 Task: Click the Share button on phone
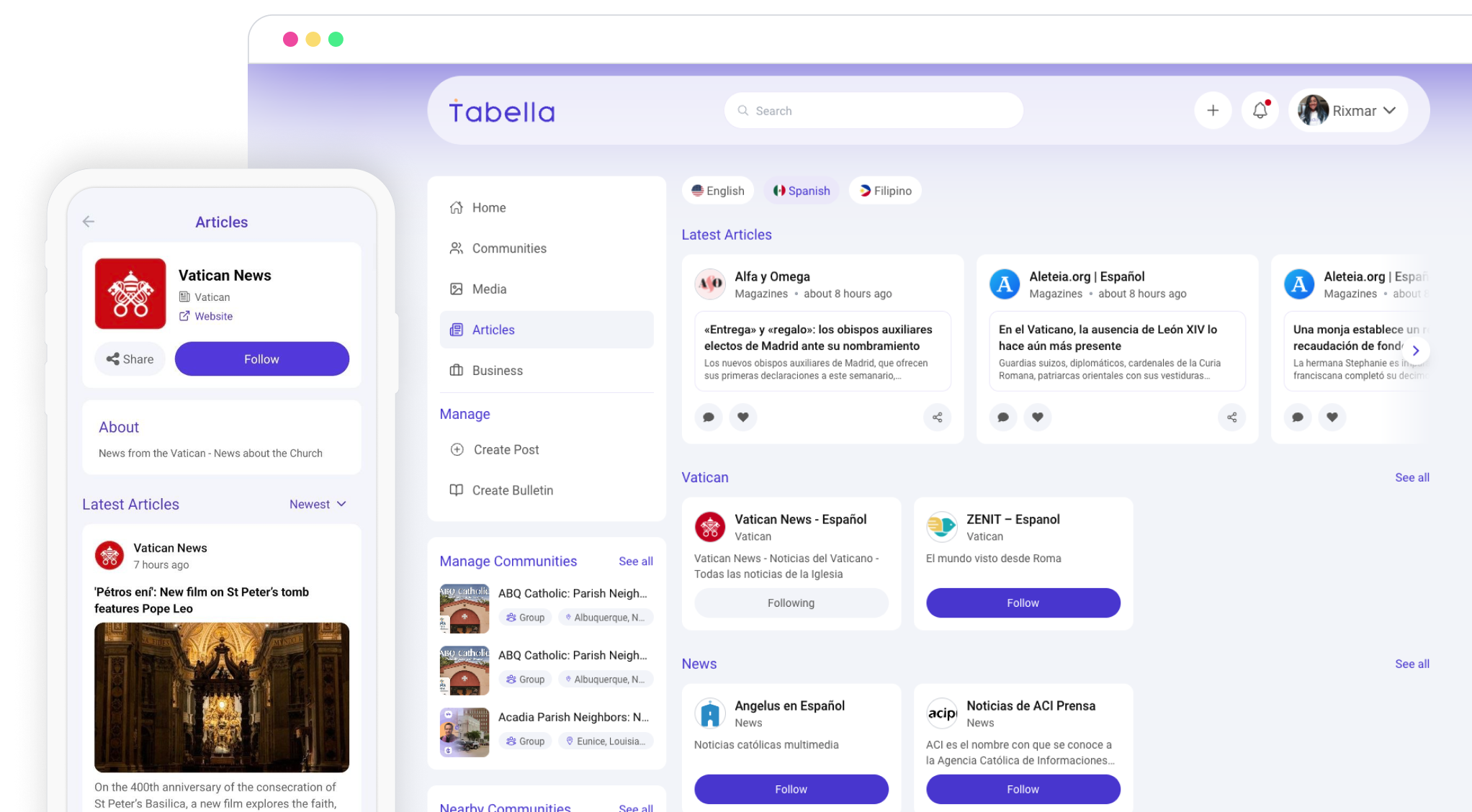coord(130,359)
